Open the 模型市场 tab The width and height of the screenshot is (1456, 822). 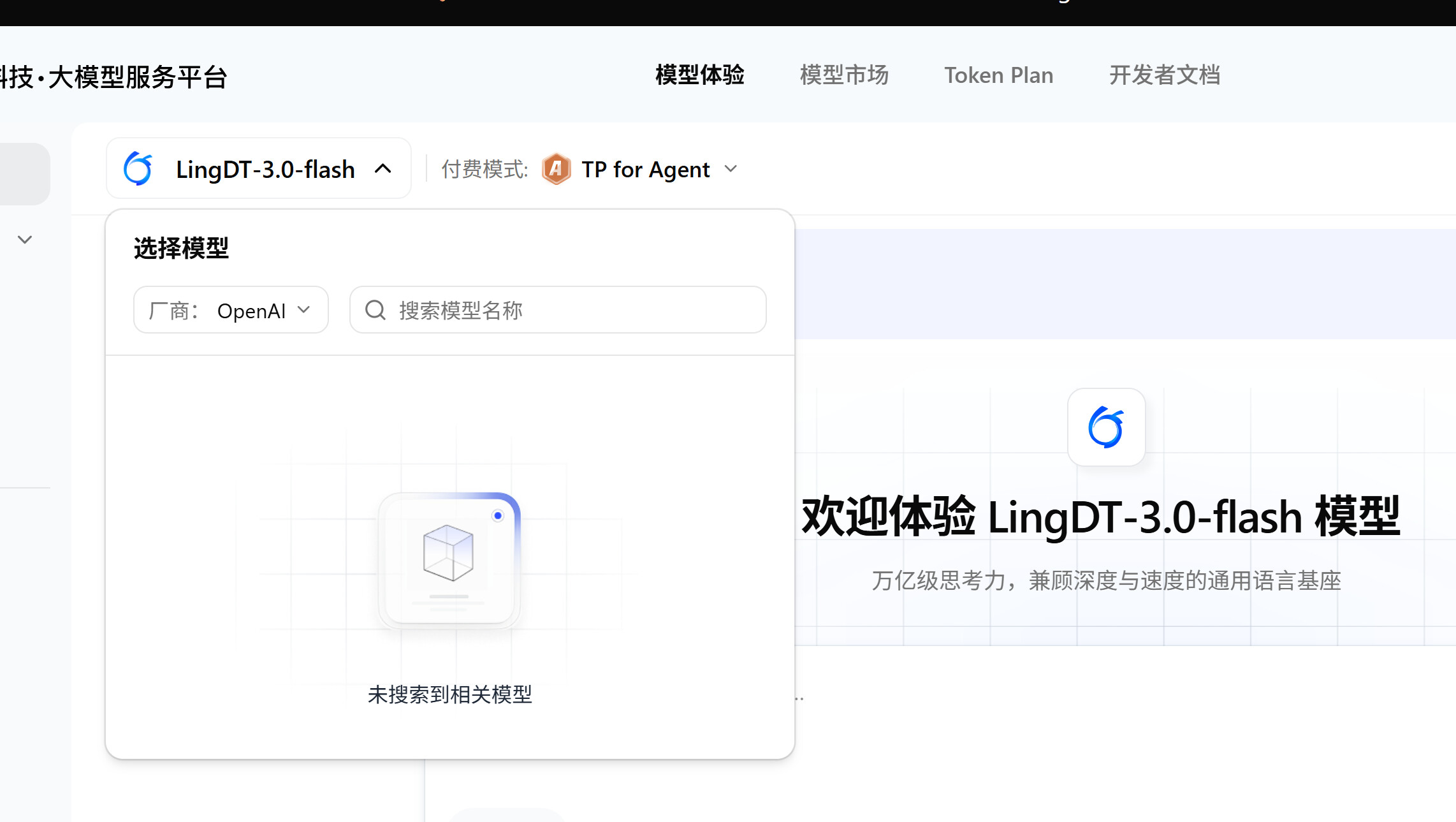(x=844, y=75)
